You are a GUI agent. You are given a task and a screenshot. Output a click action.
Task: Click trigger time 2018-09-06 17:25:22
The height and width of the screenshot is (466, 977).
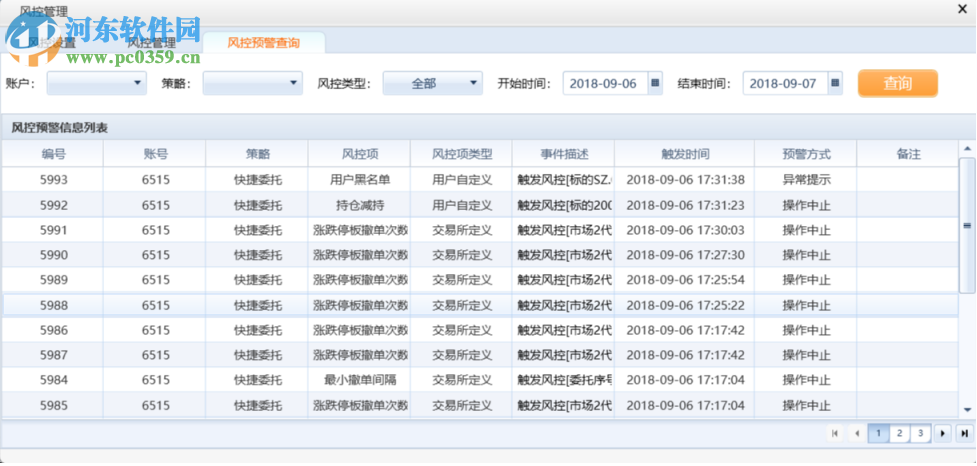(685, 305)
